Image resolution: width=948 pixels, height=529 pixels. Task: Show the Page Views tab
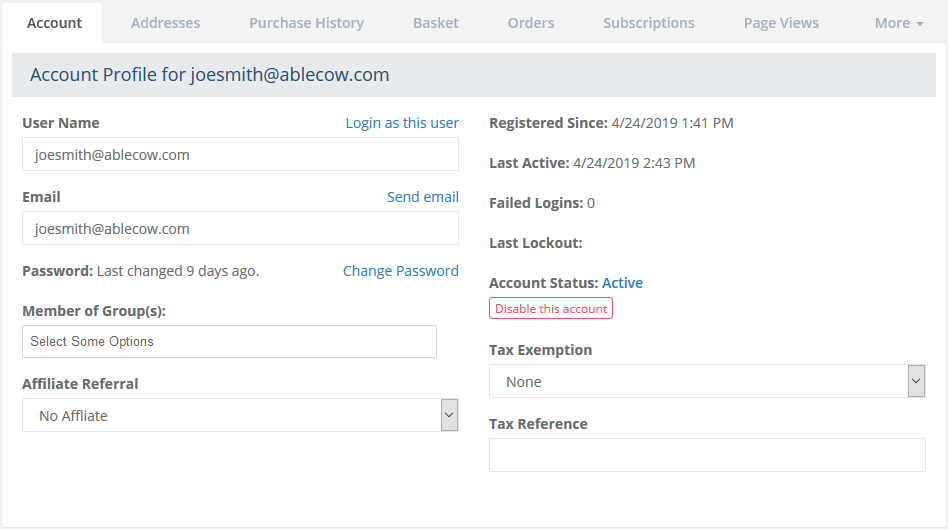pos(780,22)
